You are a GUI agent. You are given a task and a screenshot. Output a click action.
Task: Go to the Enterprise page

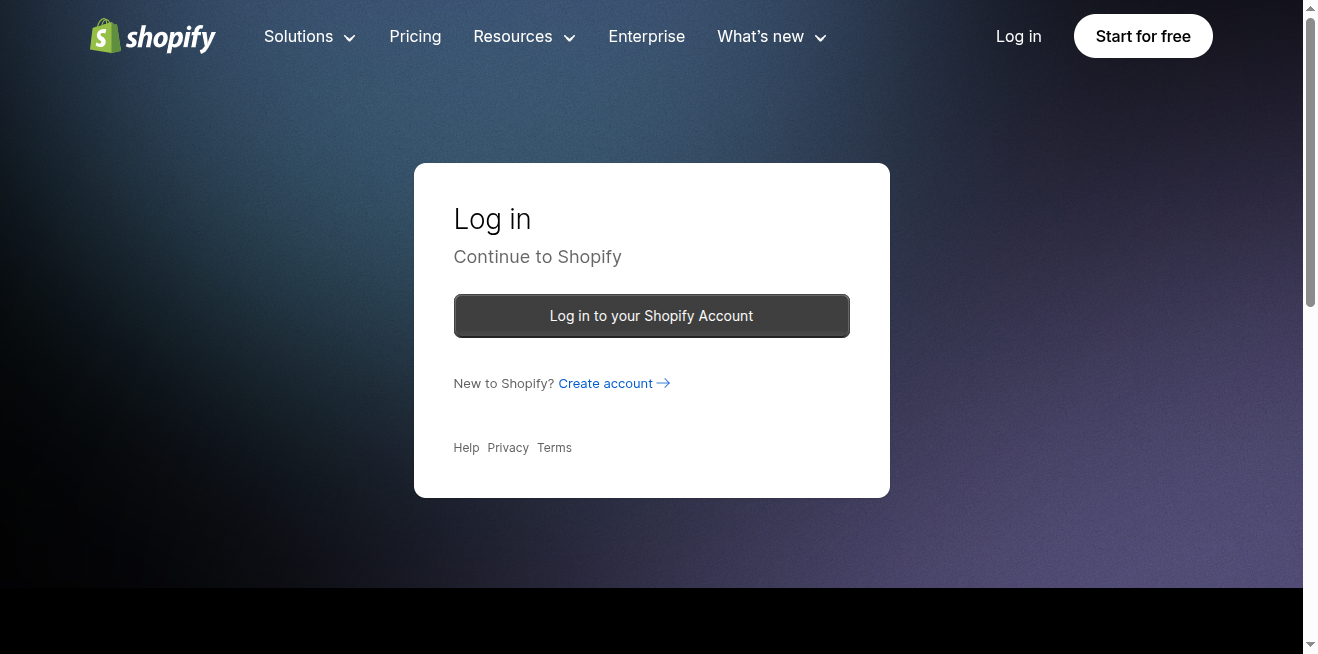pyautogui.click(x=647, y=36)
